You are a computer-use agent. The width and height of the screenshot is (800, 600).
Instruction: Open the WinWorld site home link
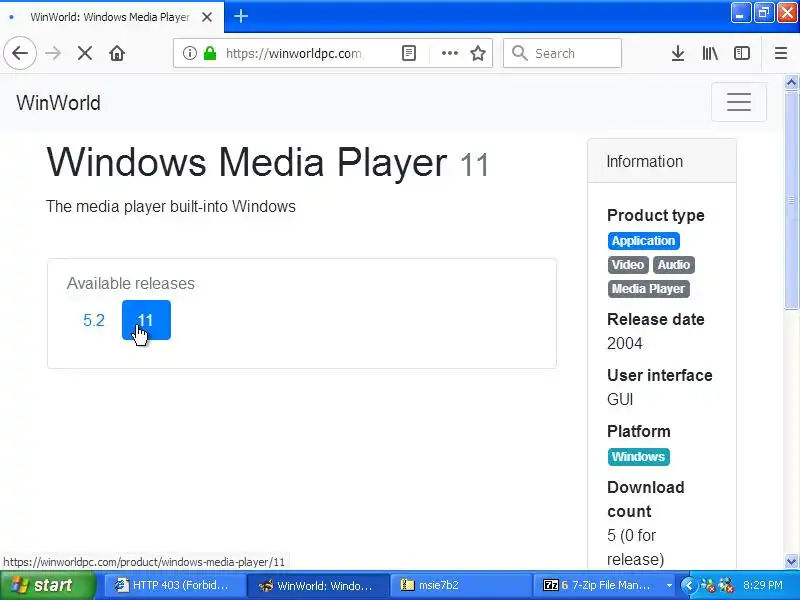click(58, 103)
